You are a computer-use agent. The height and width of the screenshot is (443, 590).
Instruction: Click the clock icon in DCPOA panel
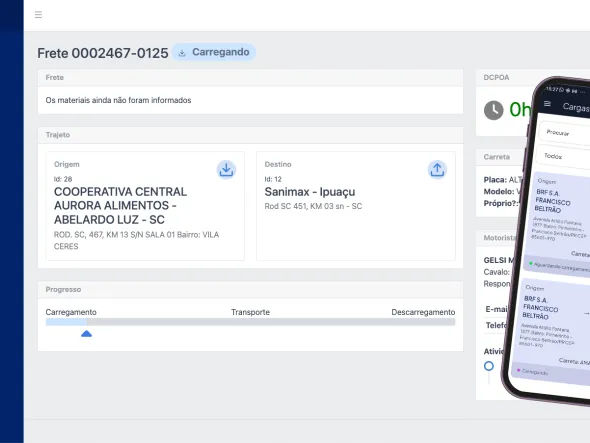493,110
